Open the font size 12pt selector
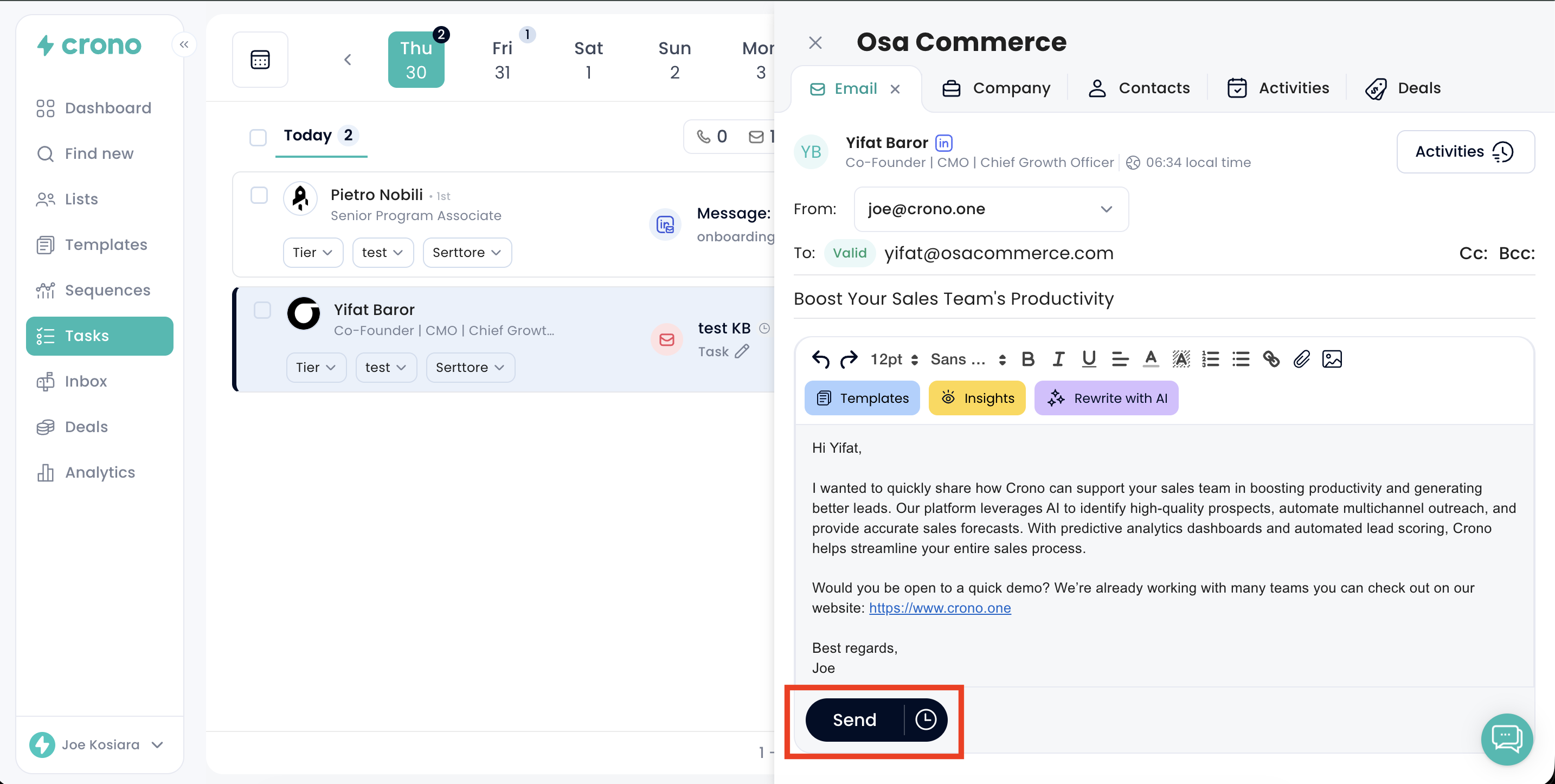This screenshot has width=1555, height=784. [x=894, y=359]
